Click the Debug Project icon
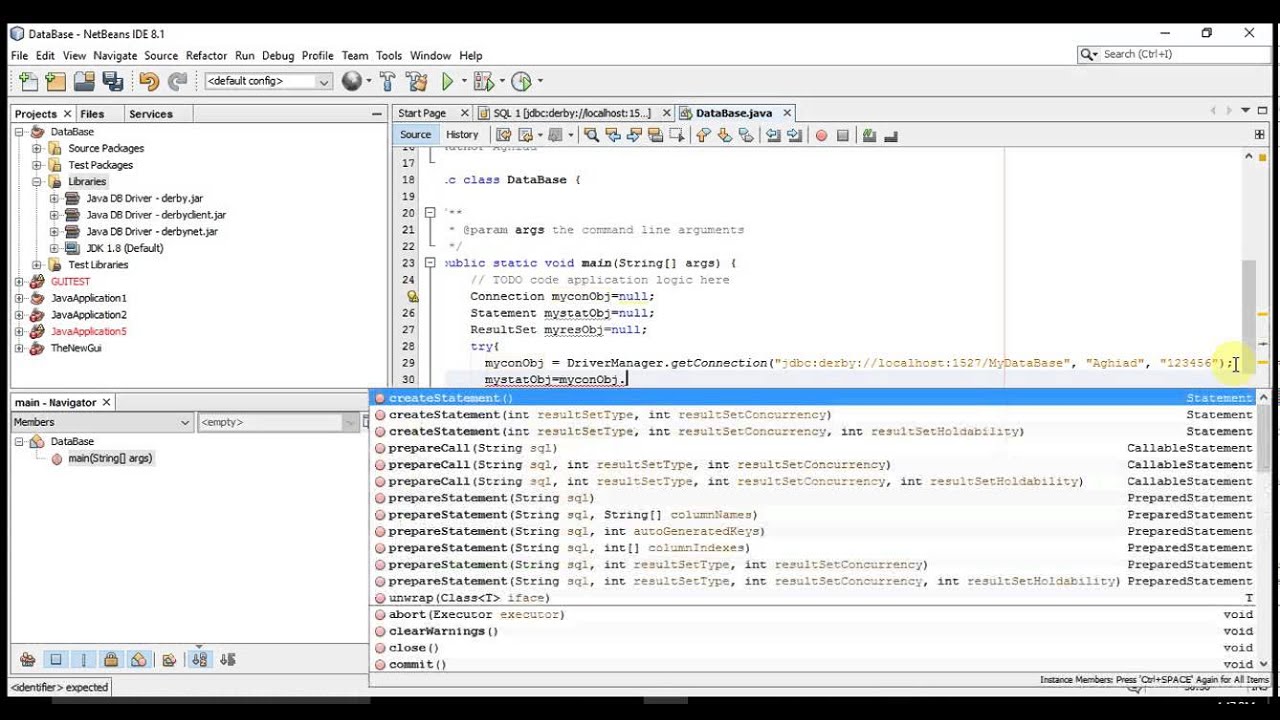Image resolution: width=1280 pixels, height=720 pixels. pyautogui.click(x=484, y=82)
